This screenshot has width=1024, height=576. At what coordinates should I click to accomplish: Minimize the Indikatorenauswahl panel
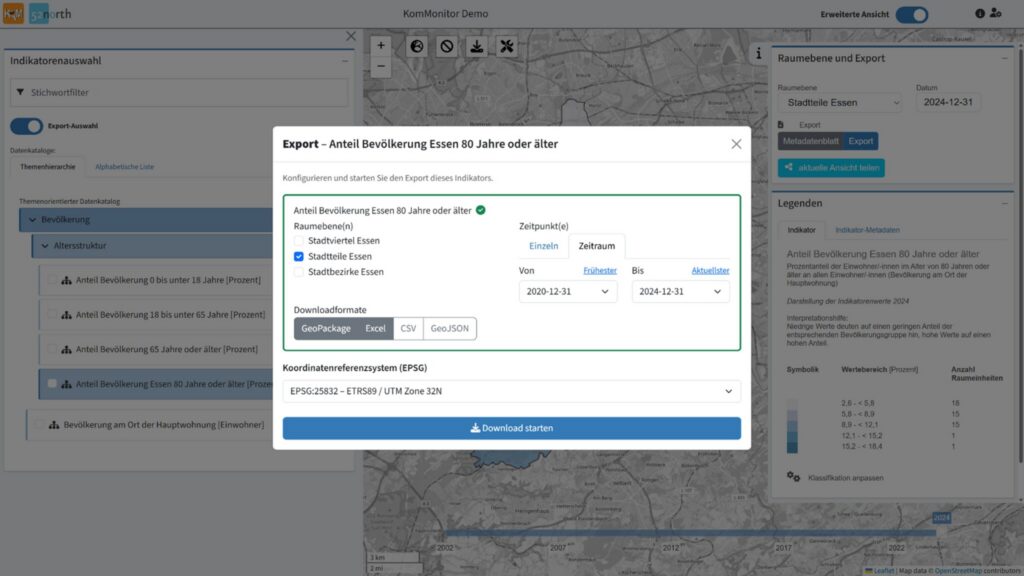pos(345,61)
